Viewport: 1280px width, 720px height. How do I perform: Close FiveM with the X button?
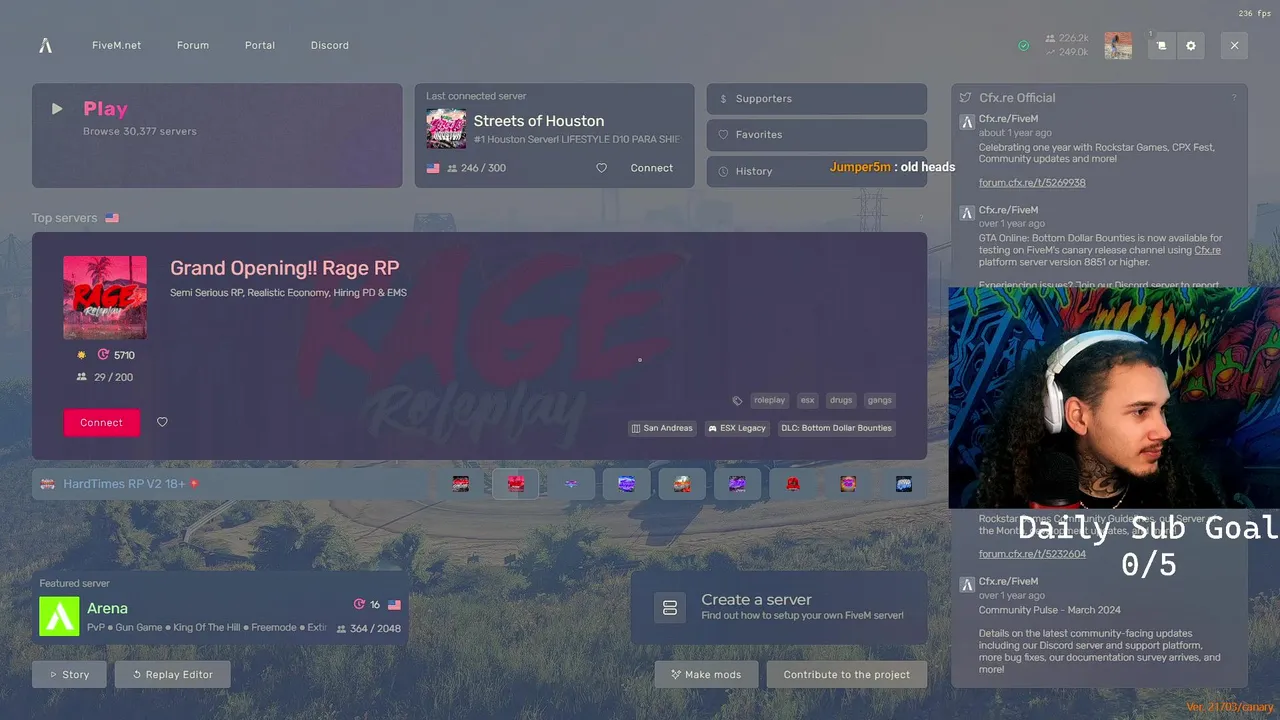point(1234,45)
